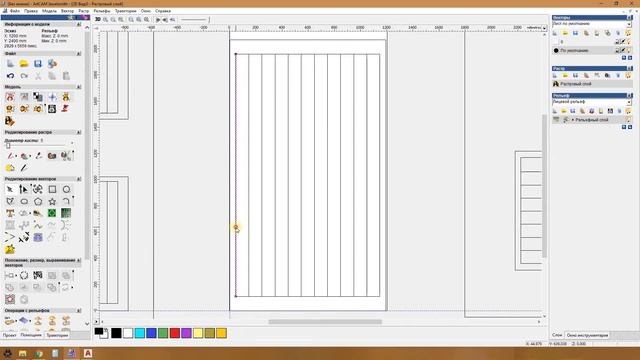Screen dimensions: 640x360
Task: Select the Transform Vectors tool
Action: 38,189
